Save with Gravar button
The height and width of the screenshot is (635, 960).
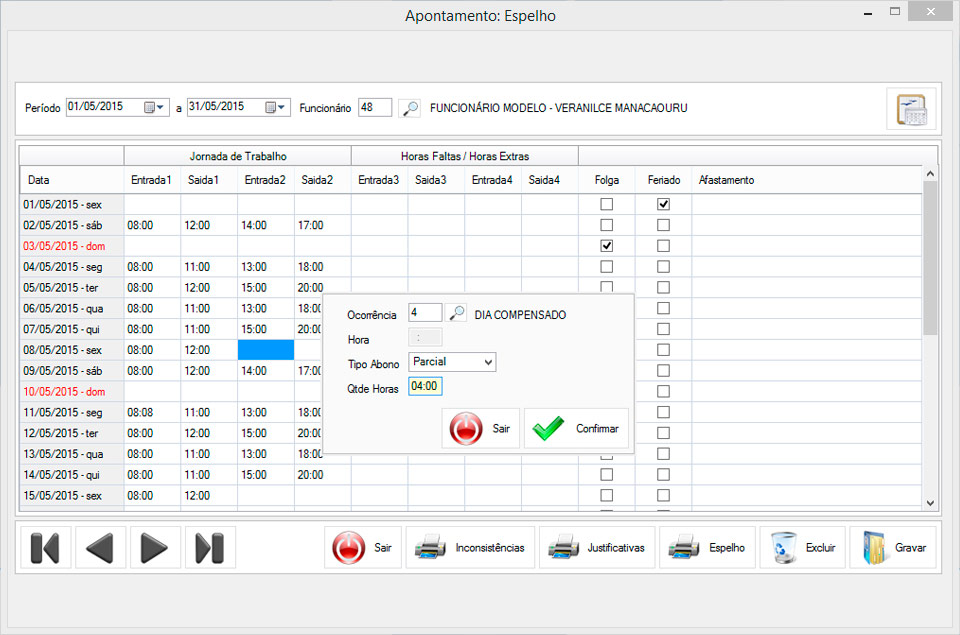(x=893, y=547)
